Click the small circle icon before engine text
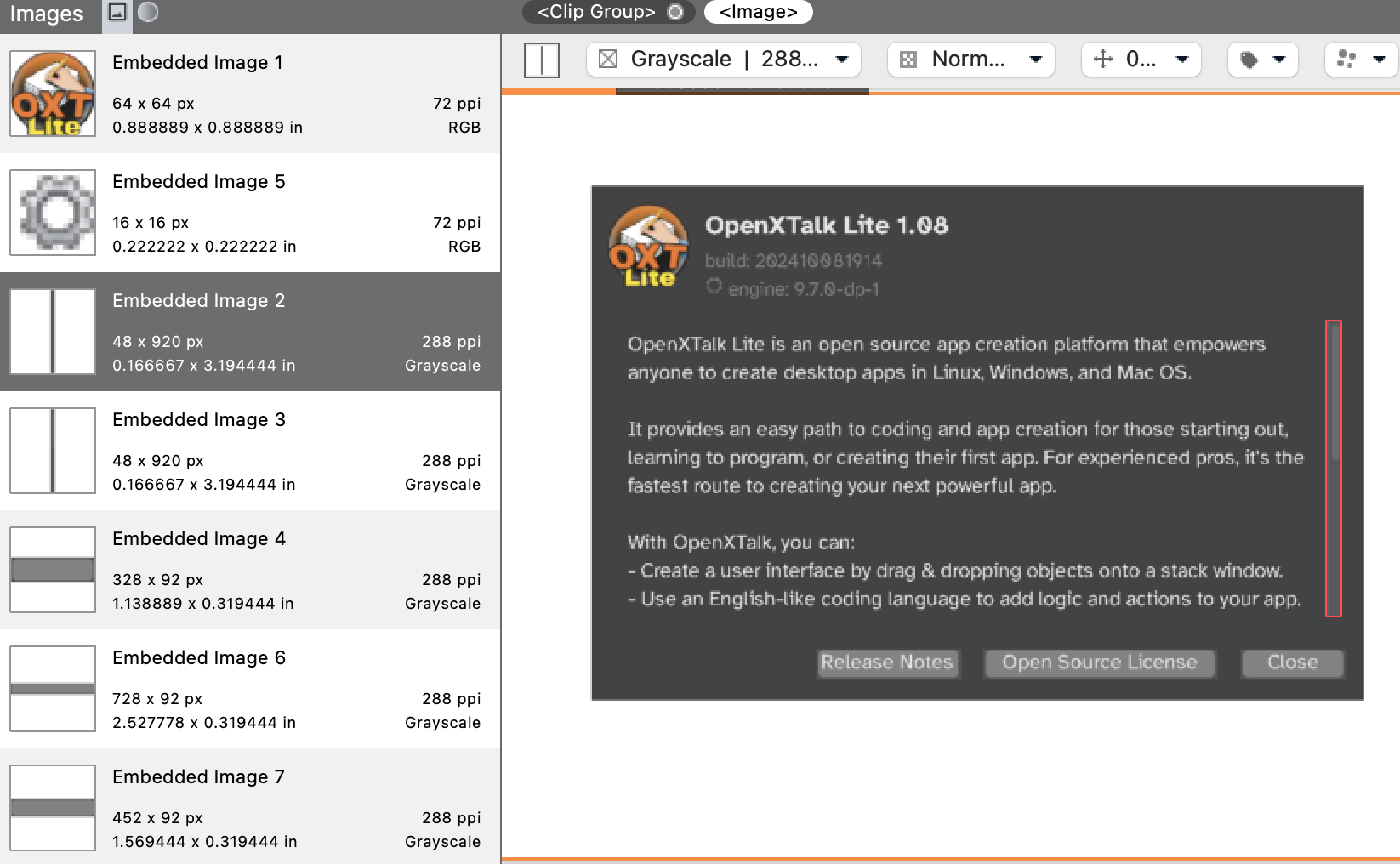Screen dimensions: 1400x864 714,287
